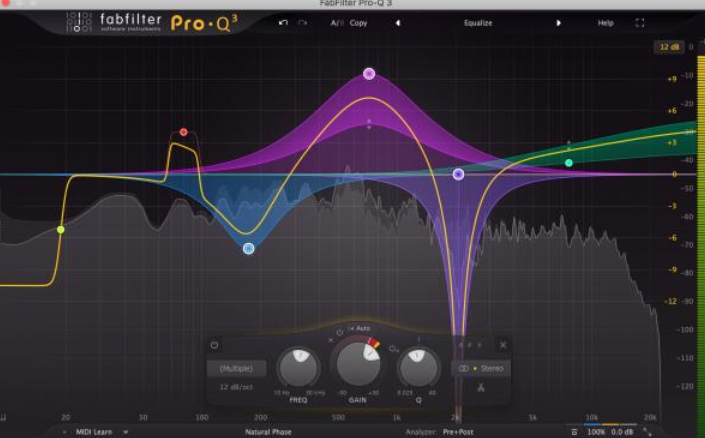This screenshot has height=438, width=705.
Task: Open the 12 dB/oct slope dropdown
Action: 236,387
